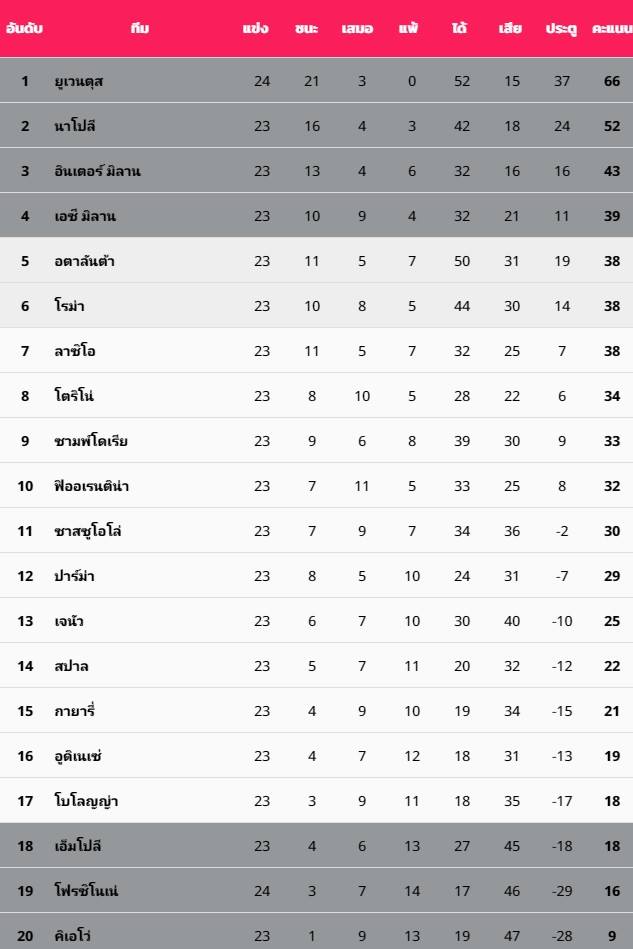
Task: Open the เอซี มิลาน team entry
Action: [x=85, y=216]
